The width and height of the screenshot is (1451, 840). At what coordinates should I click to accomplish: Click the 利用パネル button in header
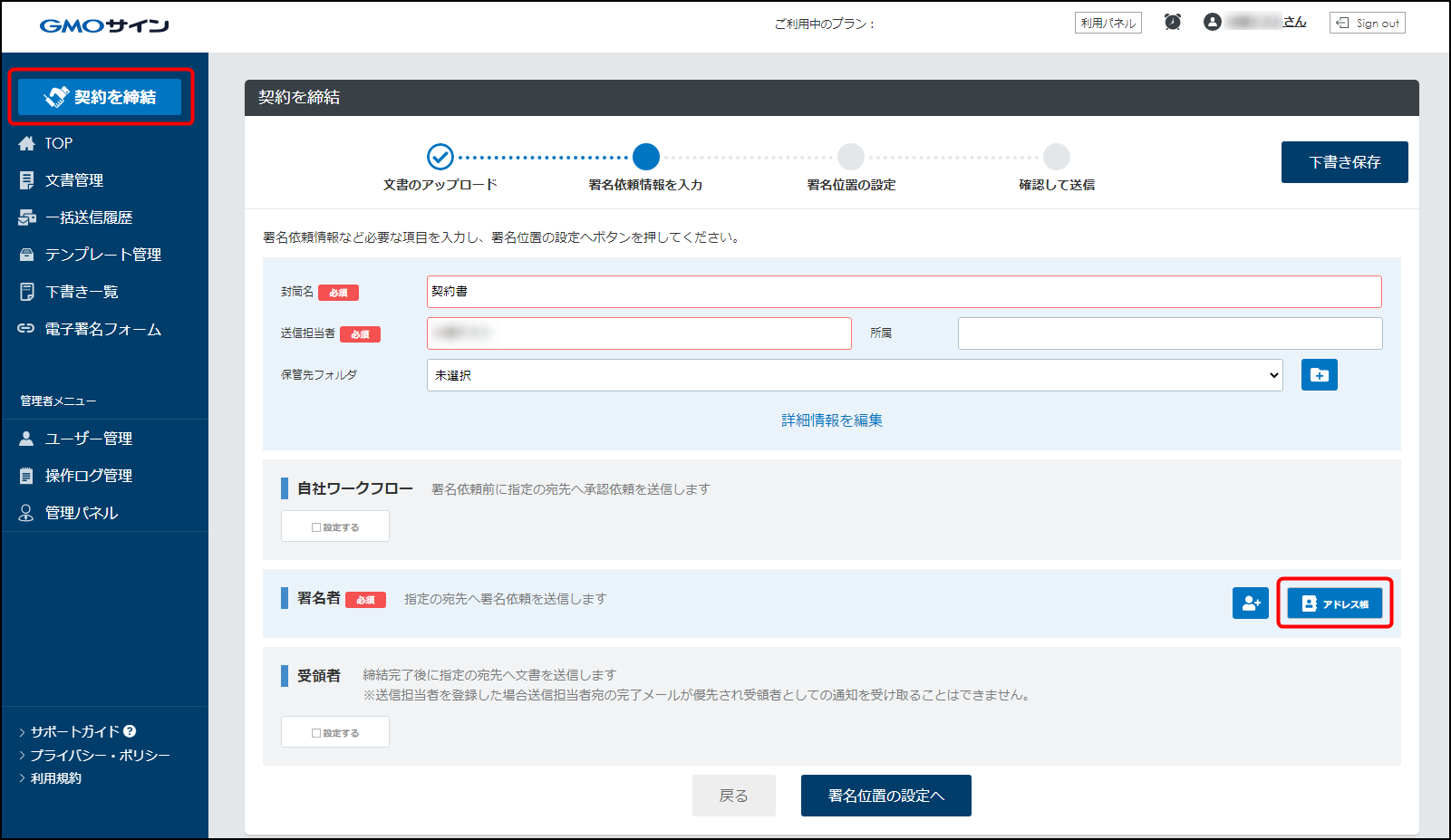1108,23
